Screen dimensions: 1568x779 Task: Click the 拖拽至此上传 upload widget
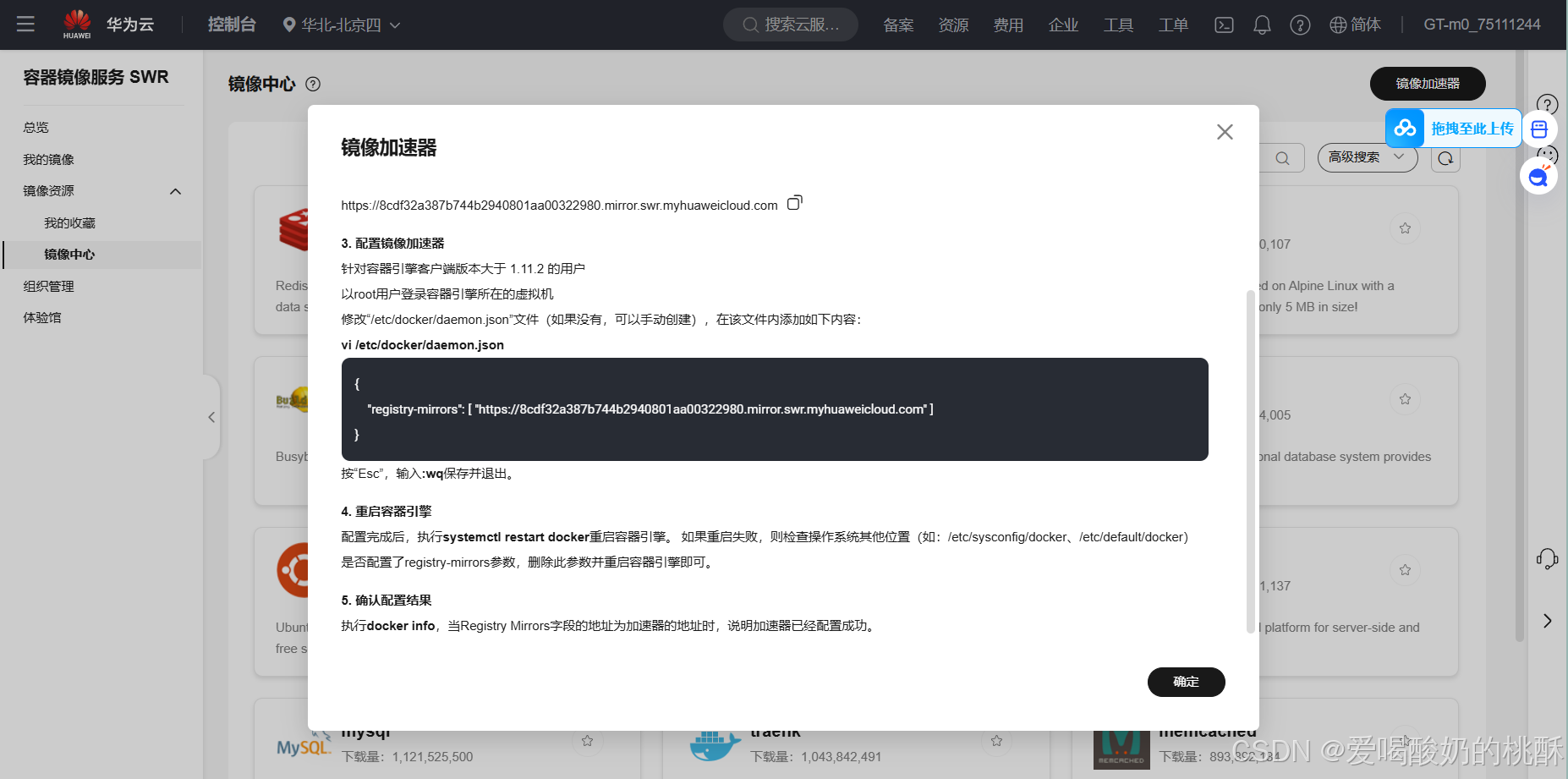click(x=1454, y=129)
